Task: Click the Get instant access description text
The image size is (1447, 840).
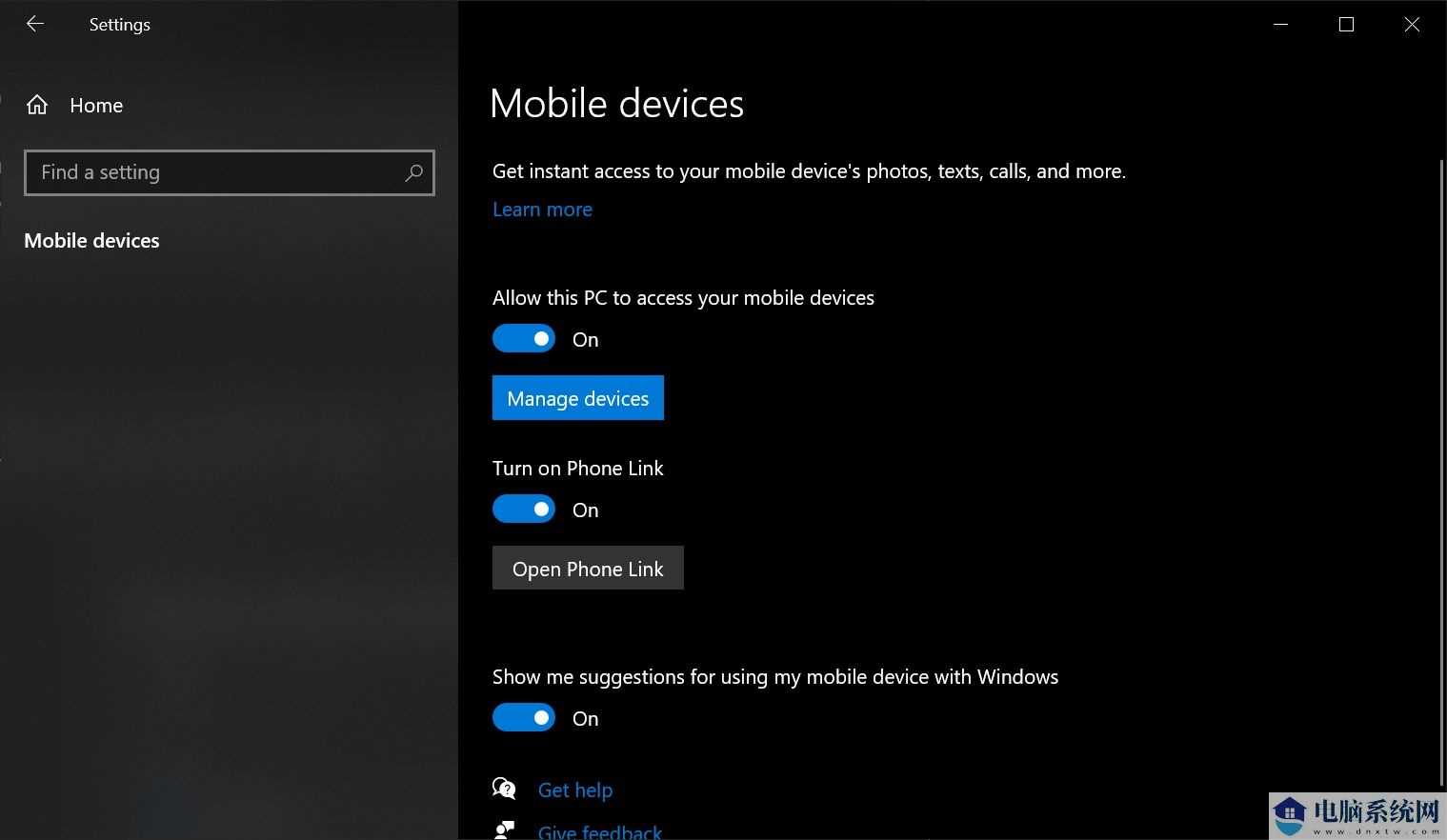Action: point(809,171)
